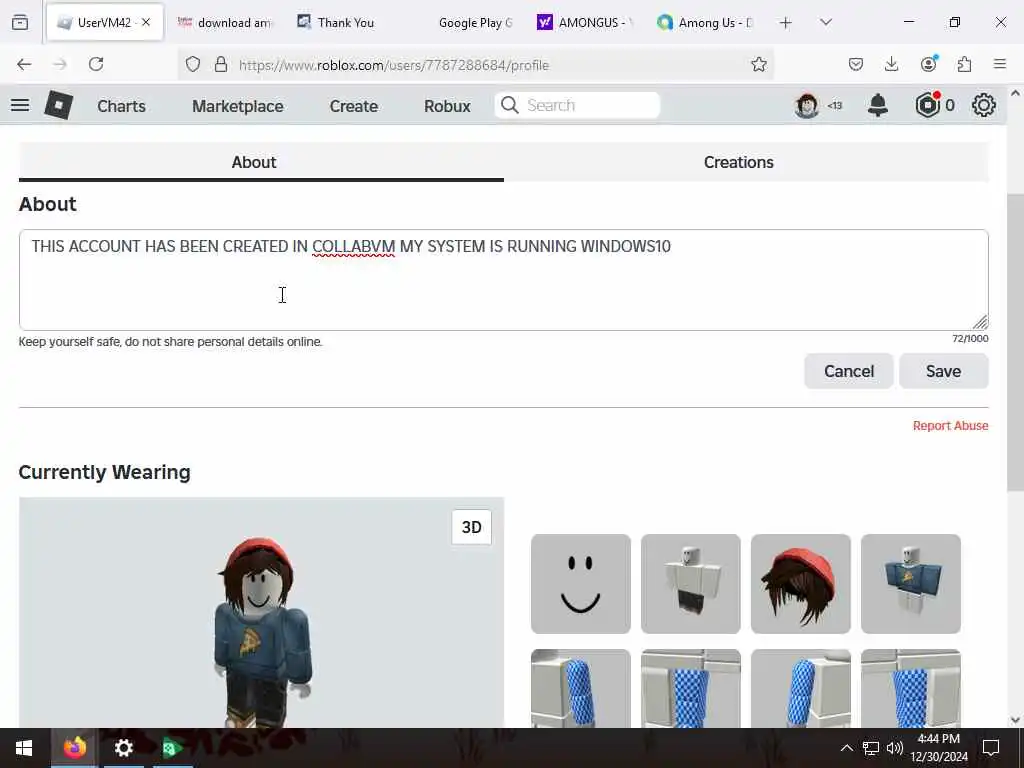Open the Roblox hamburger navigation menu
This screenshot has width=1024, height=768.
20,105
